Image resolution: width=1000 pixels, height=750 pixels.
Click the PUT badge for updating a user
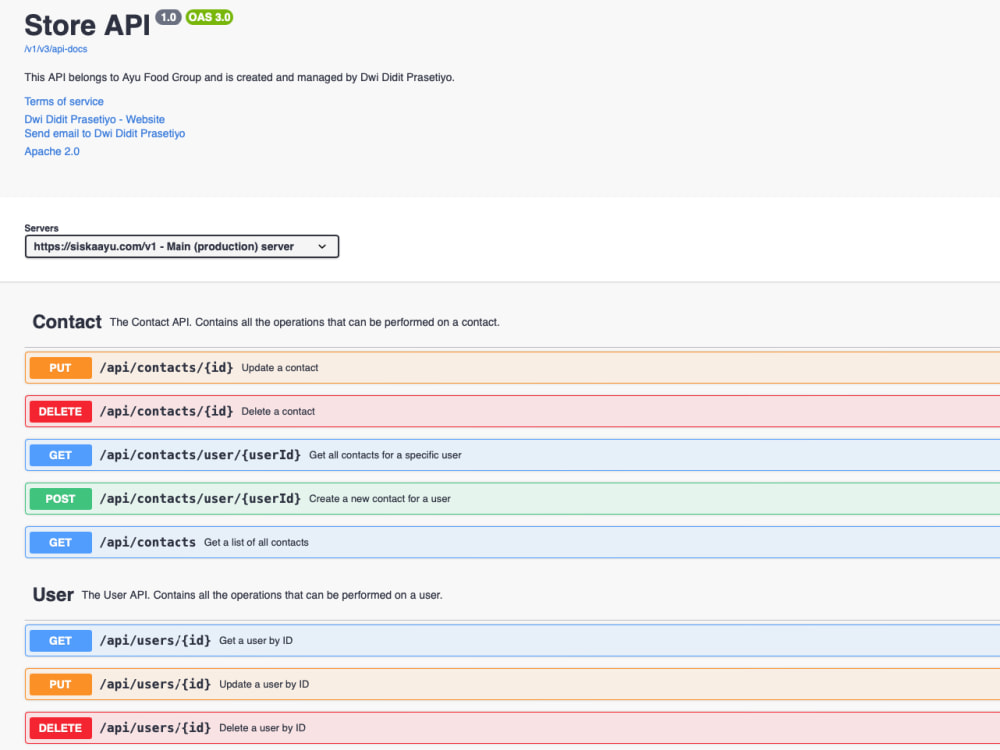59,684
